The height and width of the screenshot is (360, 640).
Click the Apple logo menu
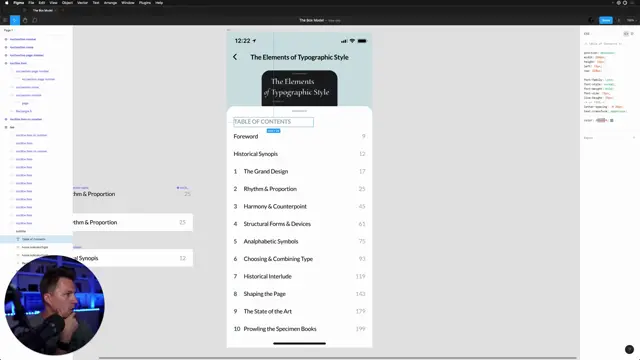[x=7, y=3]
